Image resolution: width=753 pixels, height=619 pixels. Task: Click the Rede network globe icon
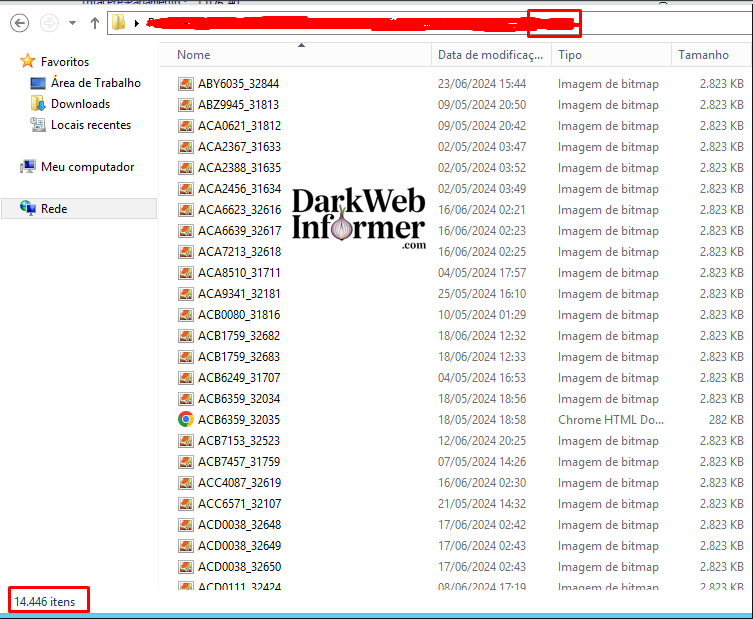coord(27,208)
